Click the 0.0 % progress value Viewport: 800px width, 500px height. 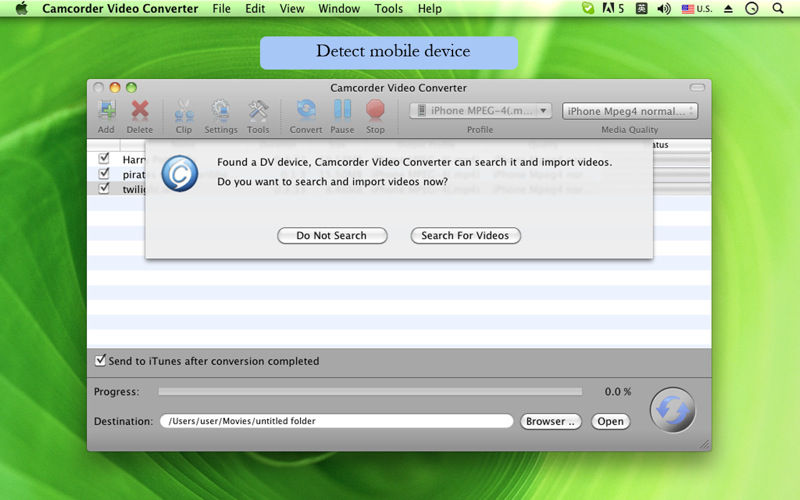pos(618,392)
